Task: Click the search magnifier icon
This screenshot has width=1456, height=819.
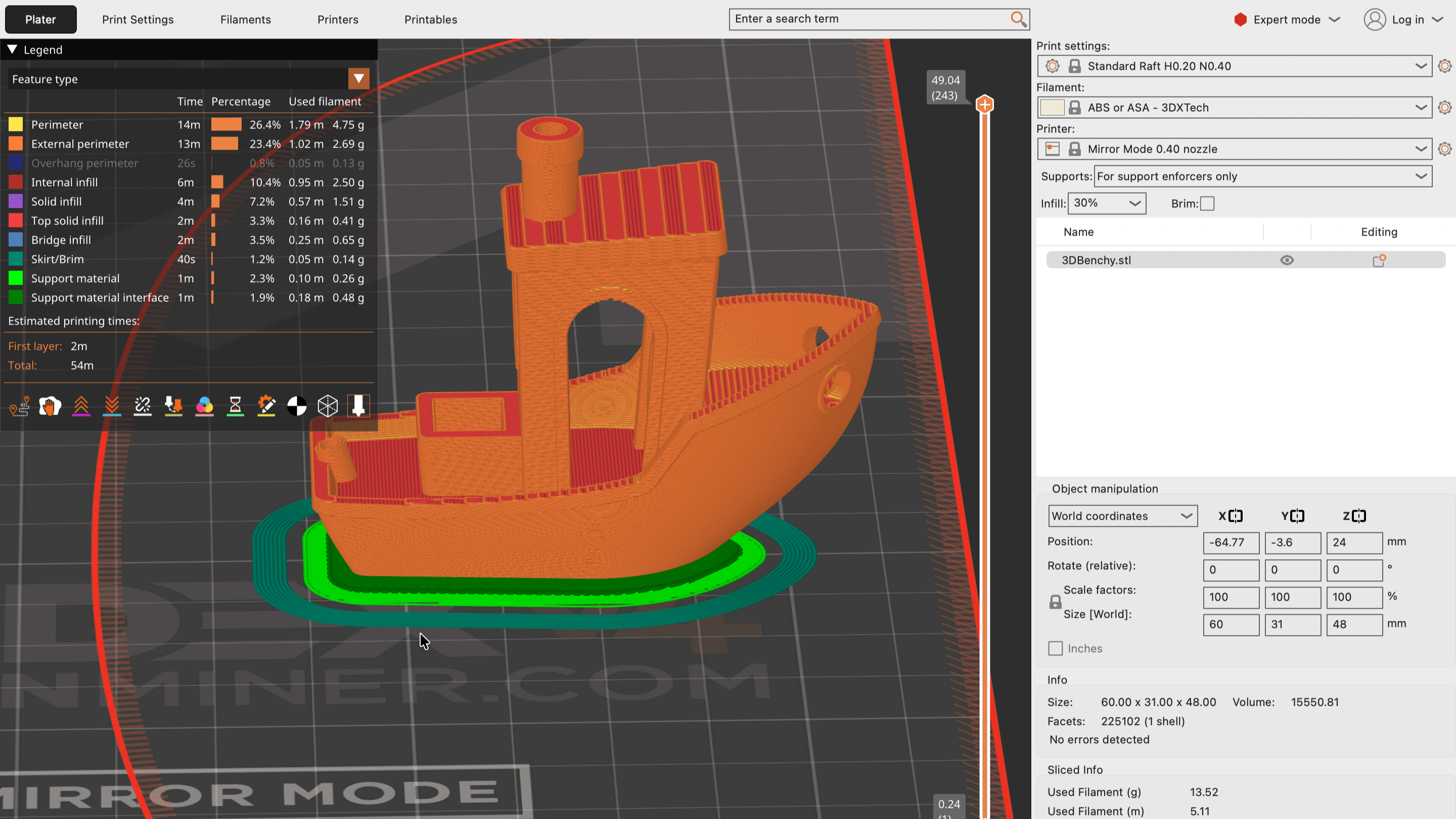Action: point(1018,19)
